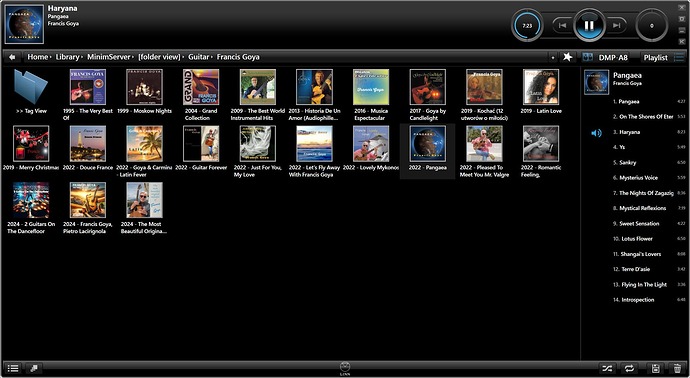Delete playlist with the trash icon
The width and height of the screenshot is (690, 378).
point(677,368)
